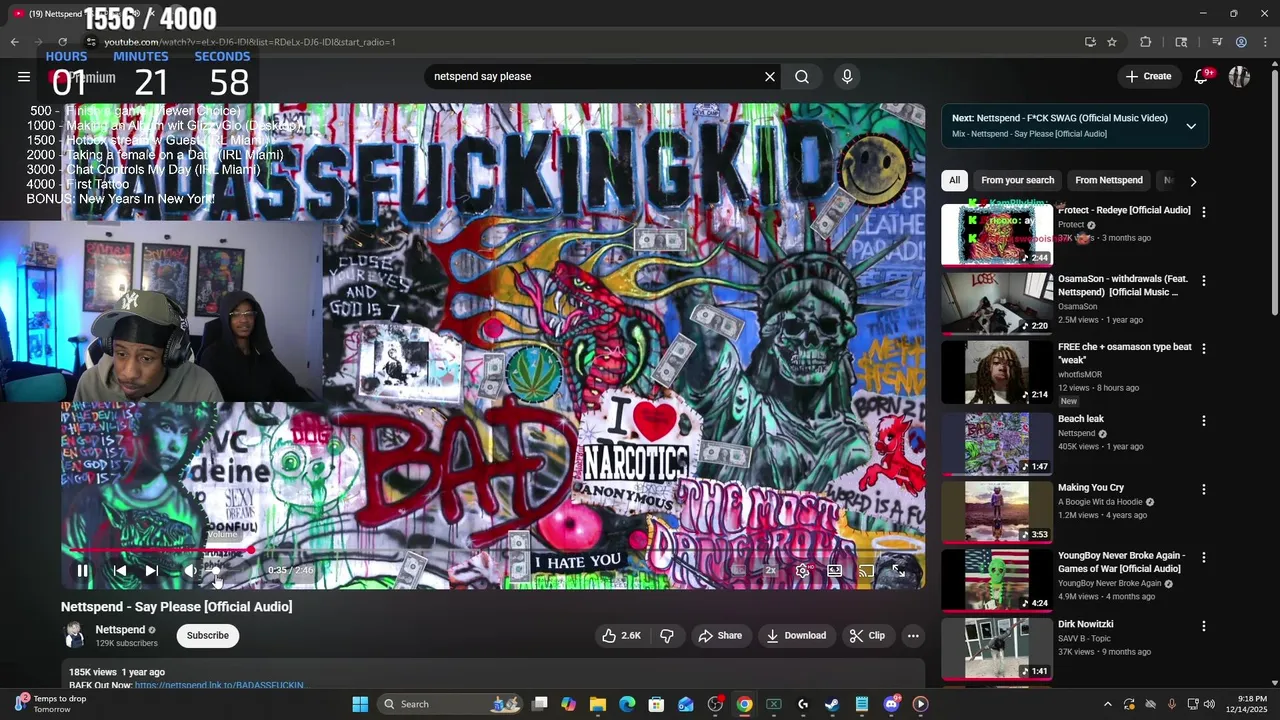Like the video (2.6K)
This screenshot has width=1280, height=720.
pos(621,636)
